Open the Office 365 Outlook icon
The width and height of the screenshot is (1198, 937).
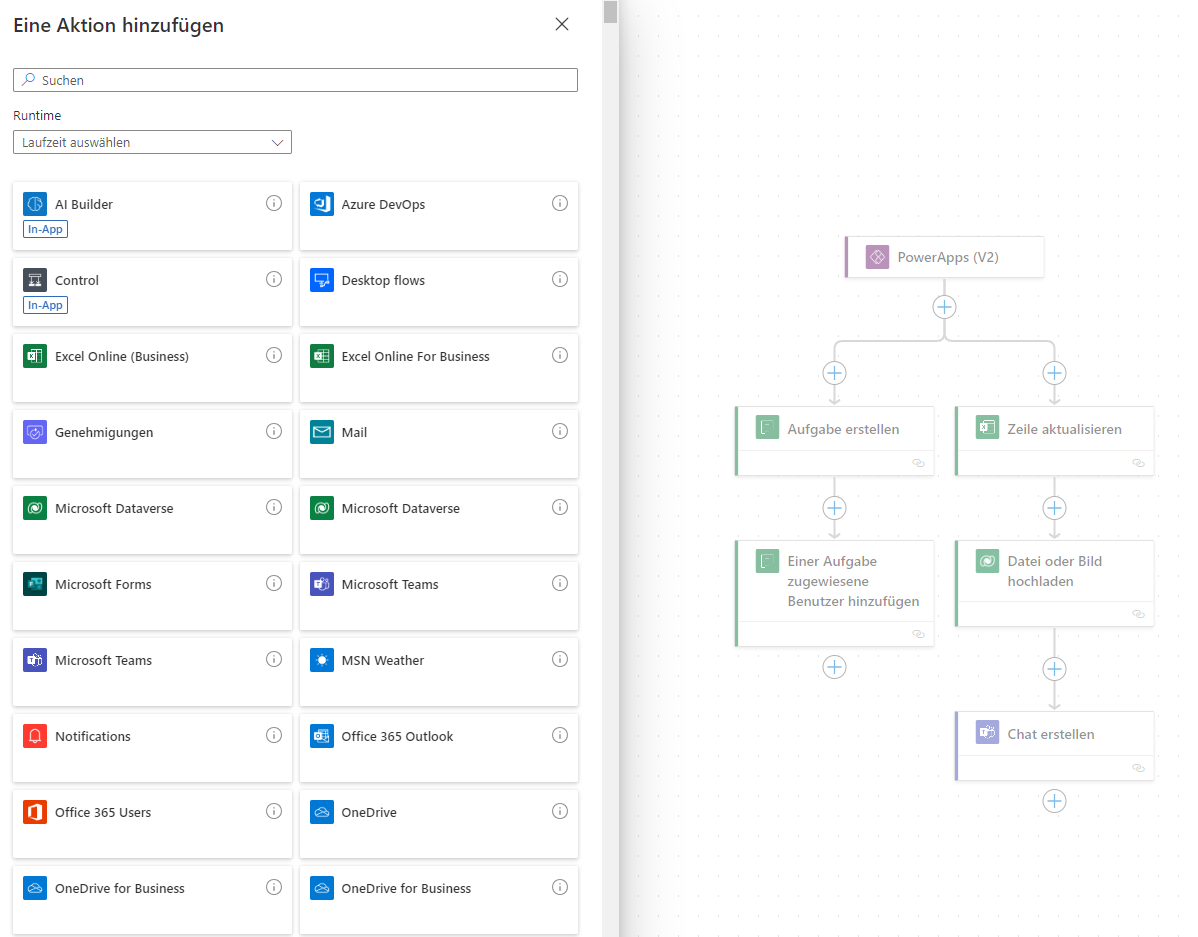click(x=322, y=736)
